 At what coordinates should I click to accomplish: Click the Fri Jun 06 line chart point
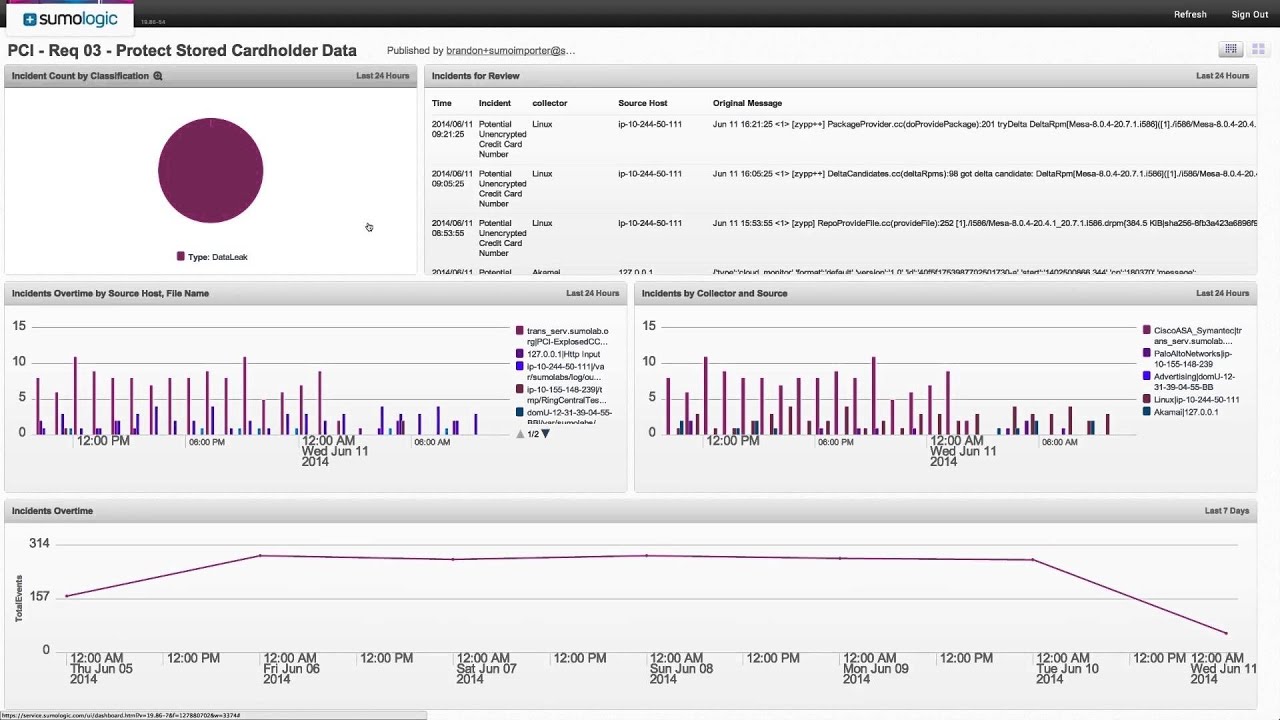(260, 555)
